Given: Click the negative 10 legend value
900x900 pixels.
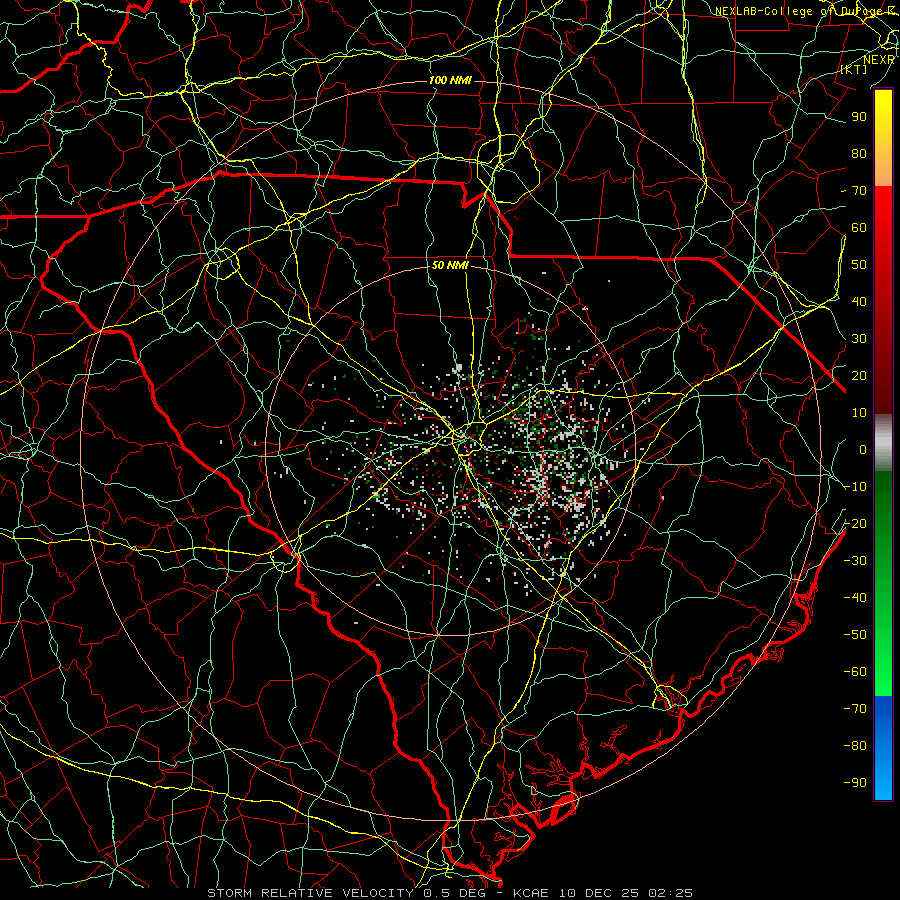Looking at the screenshot, I should click(x=855, y=487).
